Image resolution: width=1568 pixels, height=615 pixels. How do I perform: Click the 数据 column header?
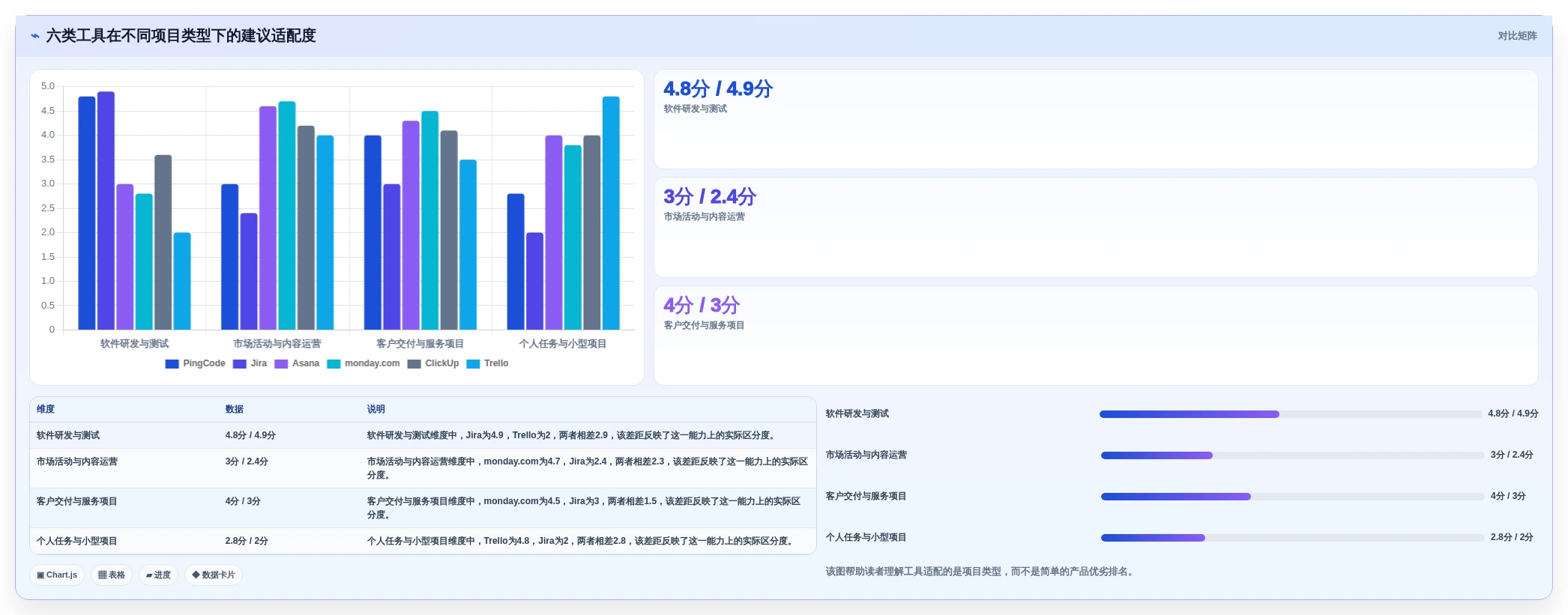(235, 410)
